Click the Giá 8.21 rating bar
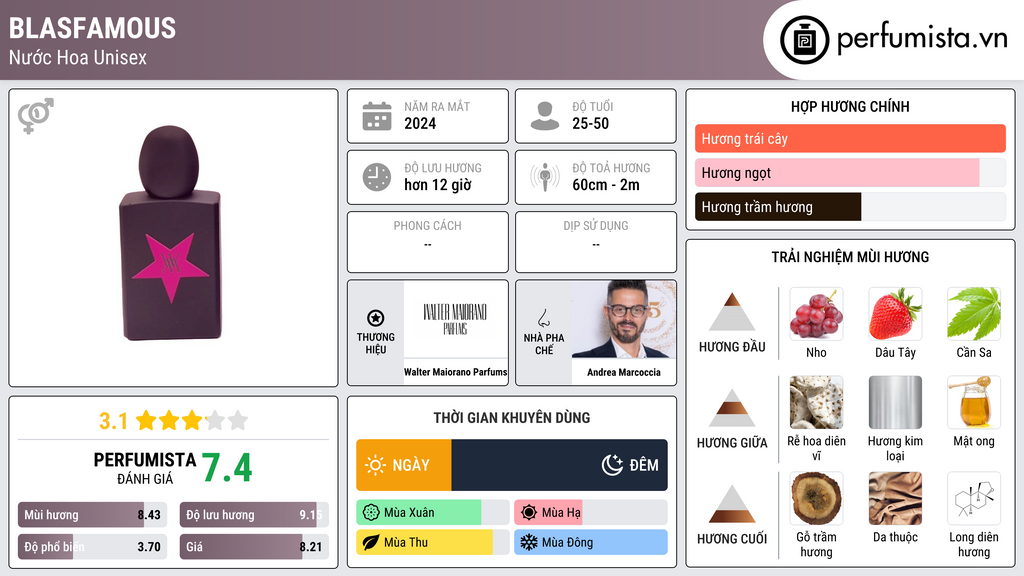Screen dimensions: 1024x576 (254, 547)
